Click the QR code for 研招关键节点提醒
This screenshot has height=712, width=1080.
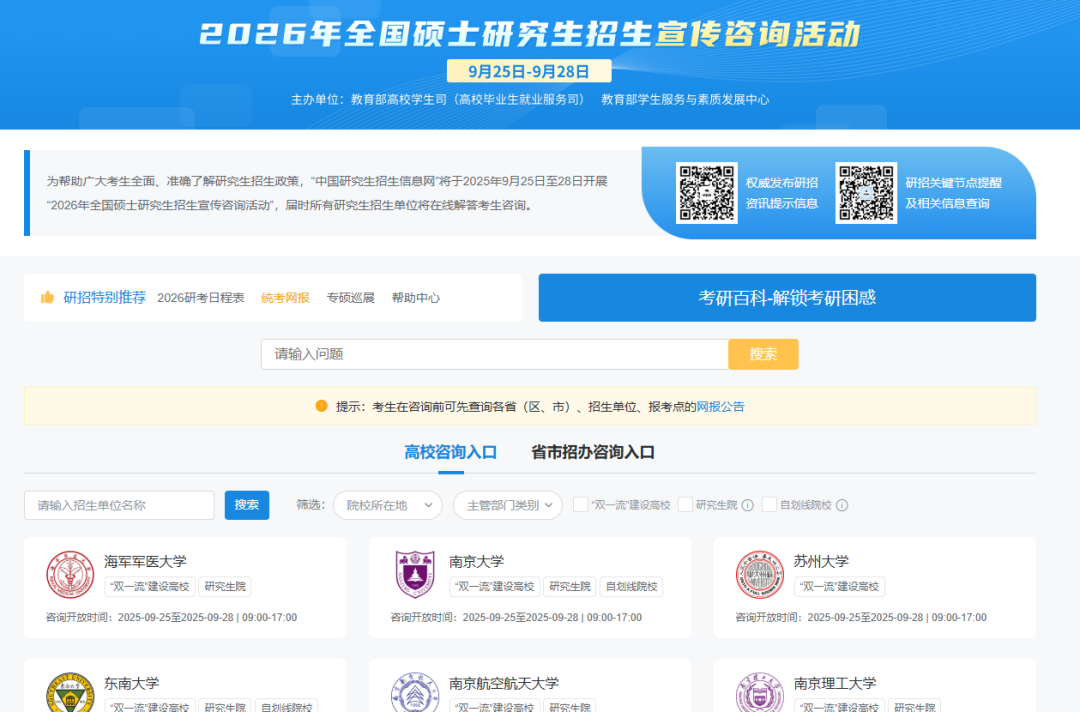pyautogui.click(x=867, y=193)
